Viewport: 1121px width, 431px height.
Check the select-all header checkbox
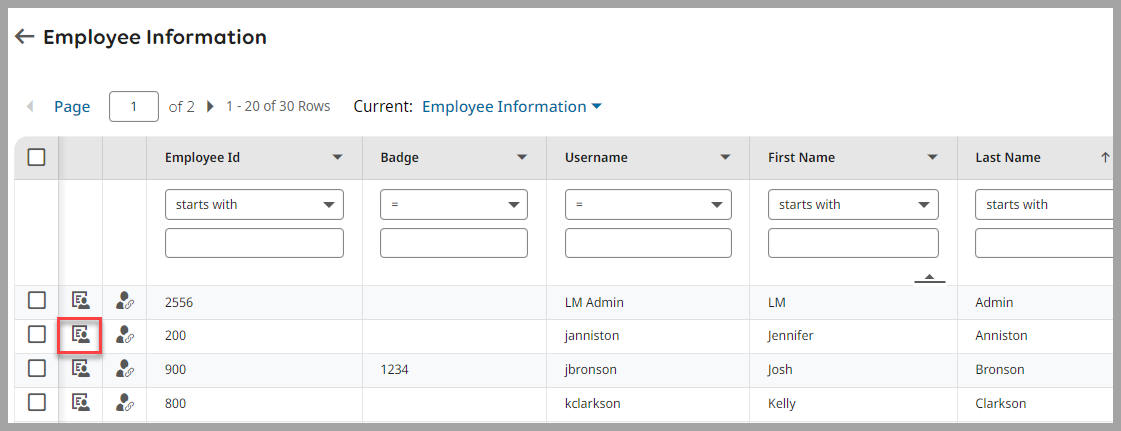click(37, 157)
